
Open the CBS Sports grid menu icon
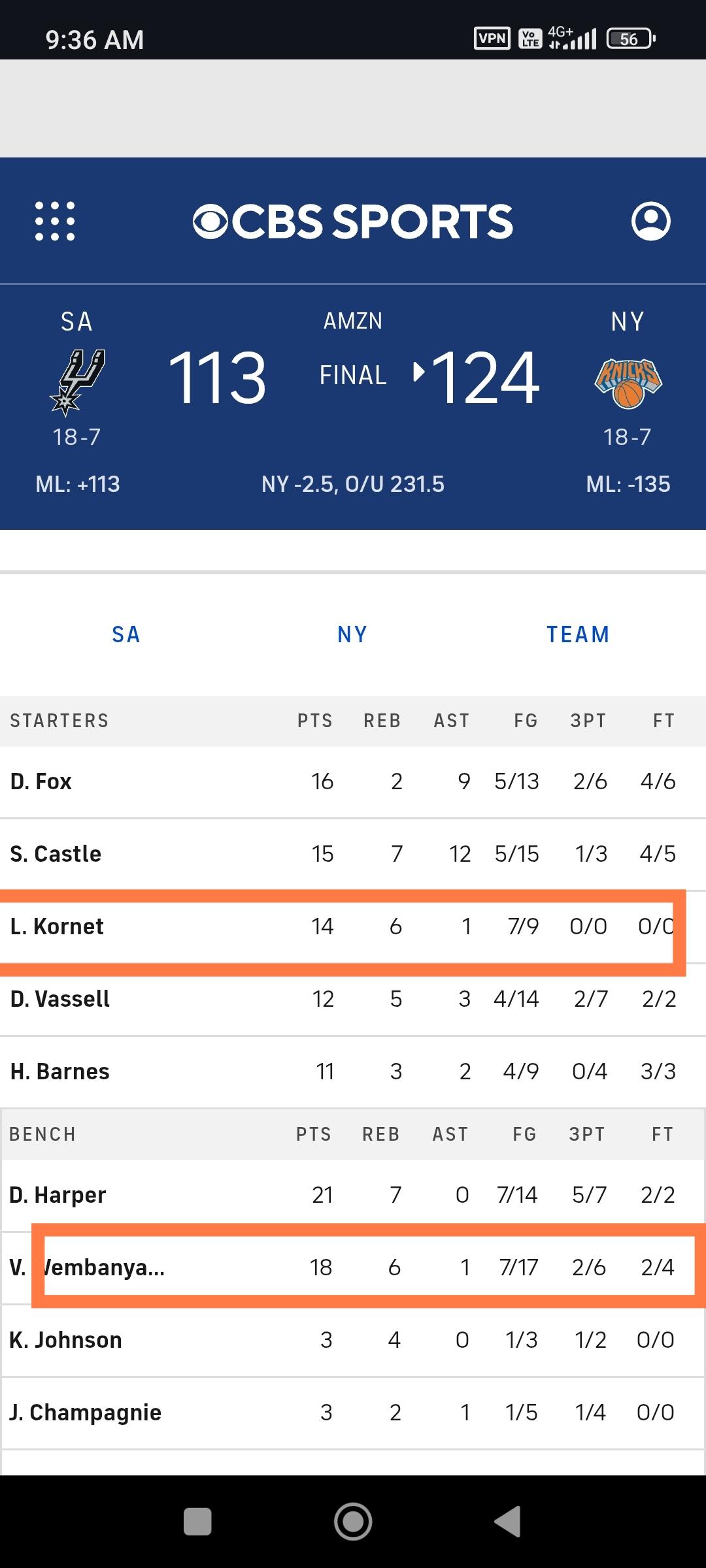tap(55, 221)
